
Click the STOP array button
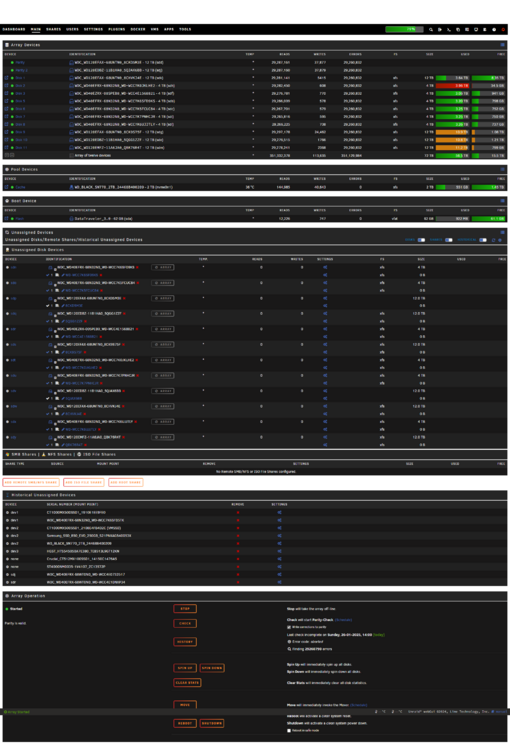pos(185,609)
